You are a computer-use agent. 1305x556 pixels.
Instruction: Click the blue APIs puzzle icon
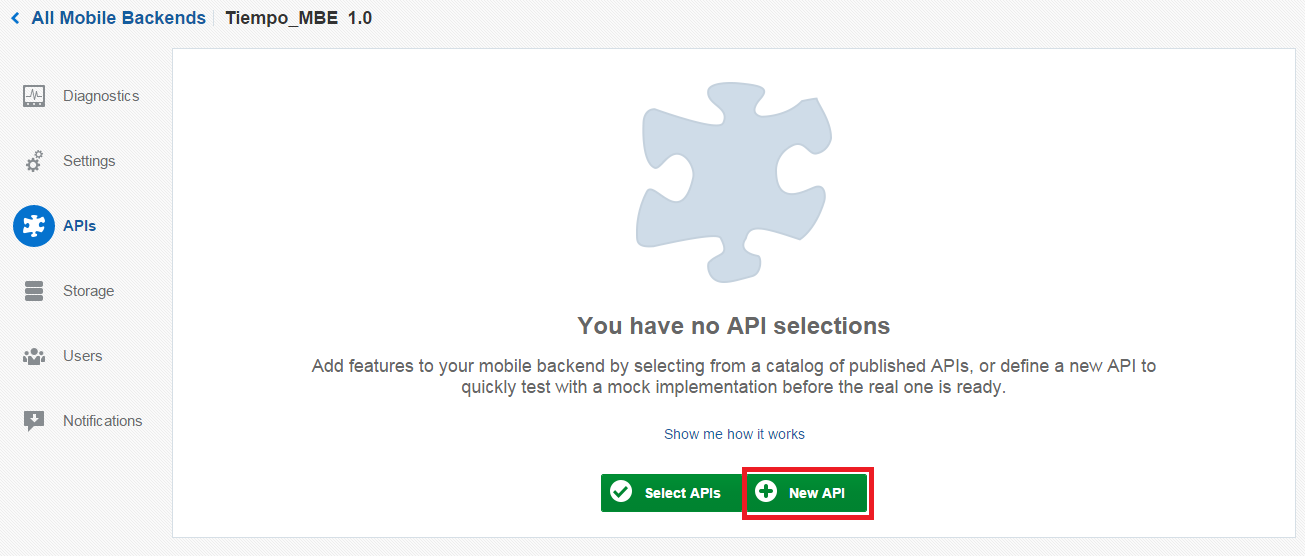coord(34,226)
